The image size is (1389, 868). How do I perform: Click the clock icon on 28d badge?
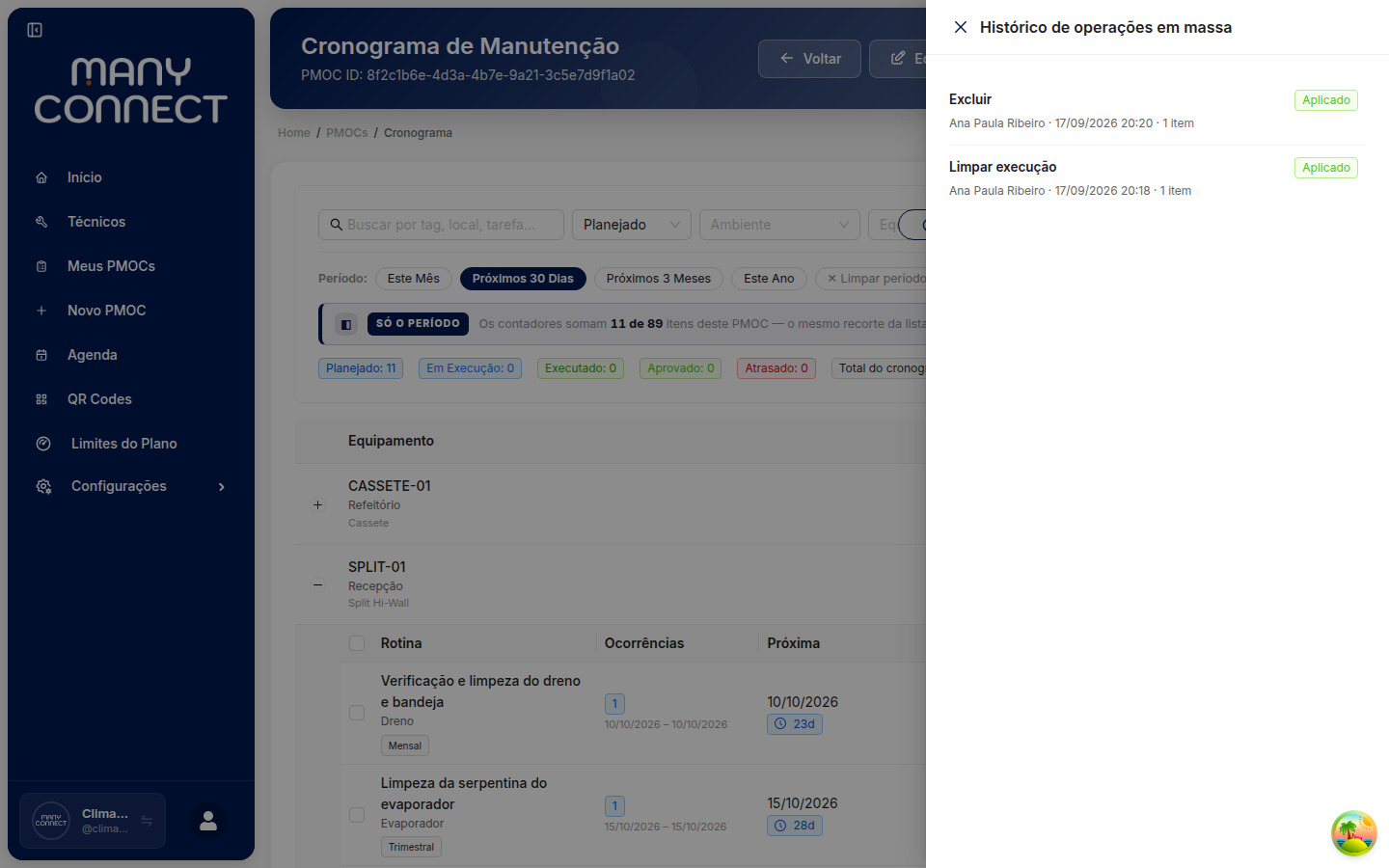coord(780,826)
